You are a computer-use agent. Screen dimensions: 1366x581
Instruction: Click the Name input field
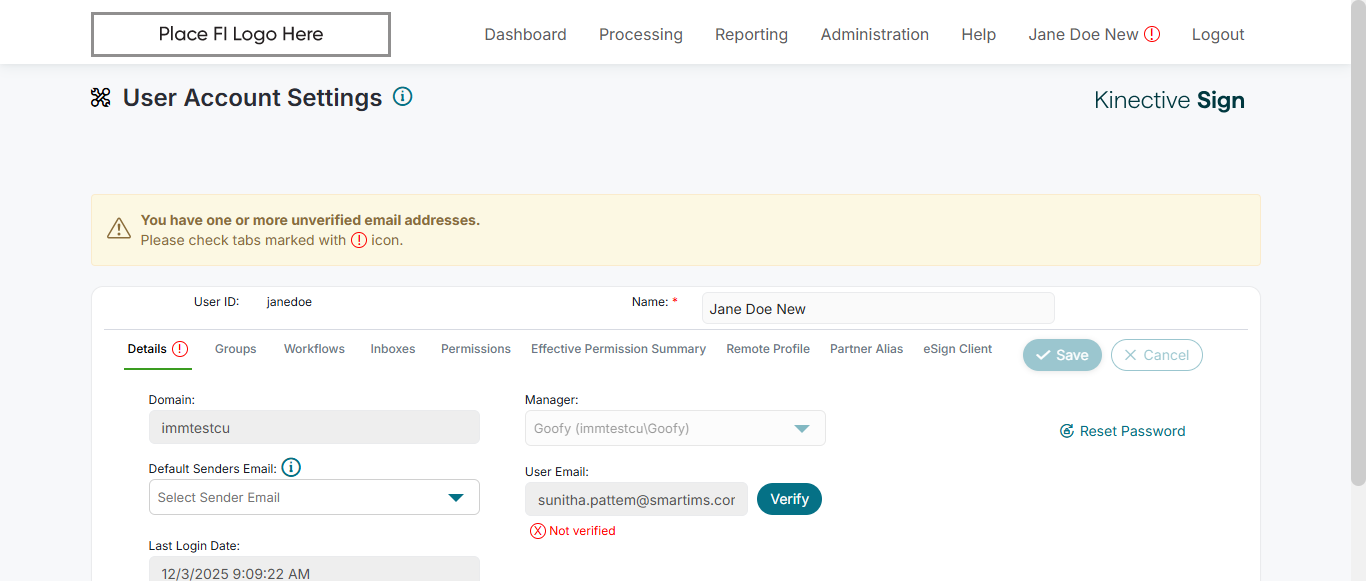877,309
